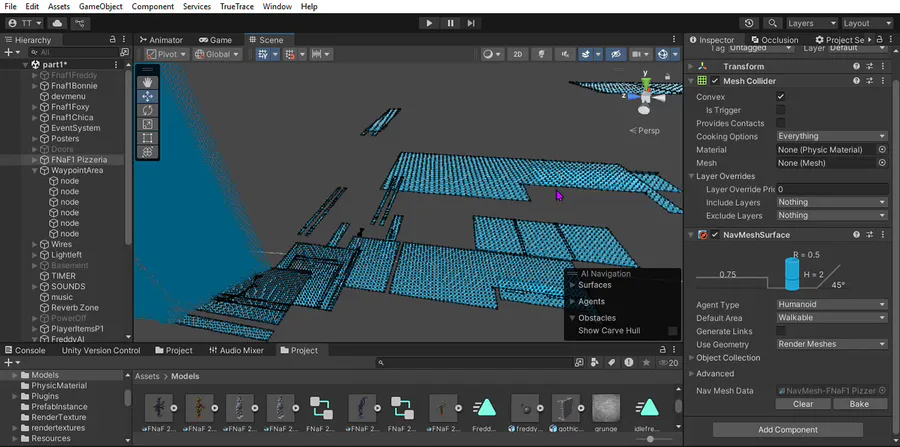Click the Clear button
The width and height of the screenshot is (900, 447).
803,403
